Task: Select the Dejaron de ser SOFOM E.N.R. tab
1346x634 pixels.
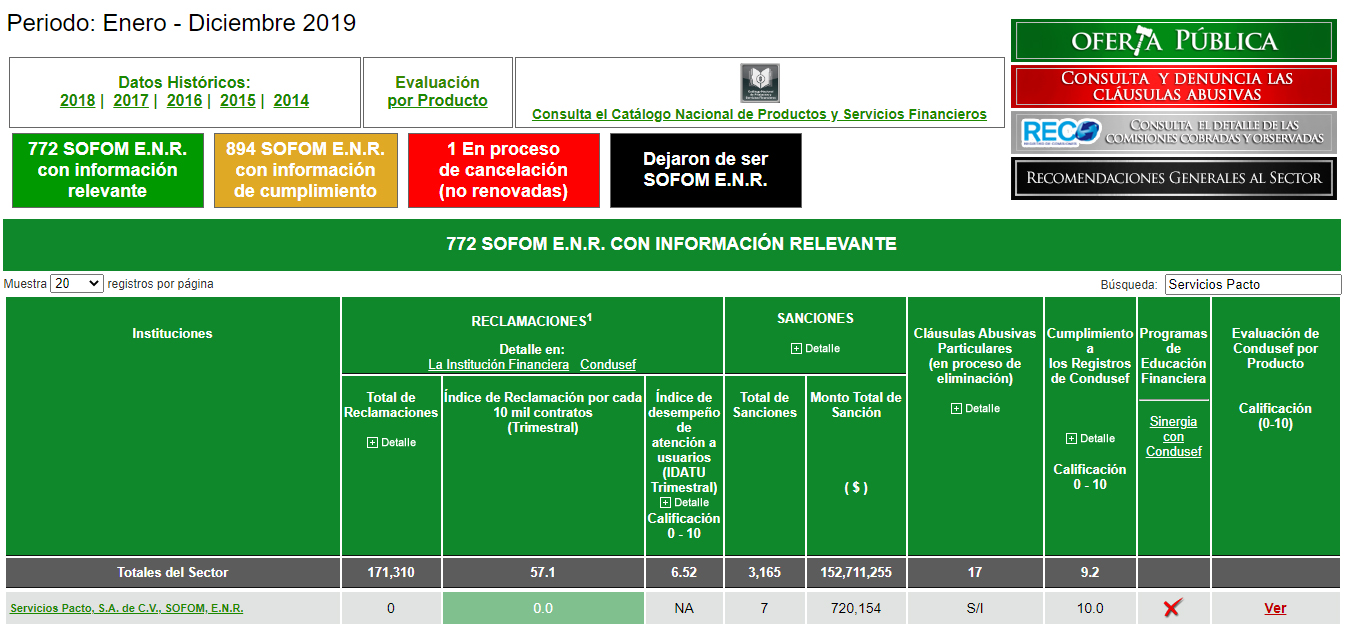Action: pyautogui.click(x=706, y=170)
